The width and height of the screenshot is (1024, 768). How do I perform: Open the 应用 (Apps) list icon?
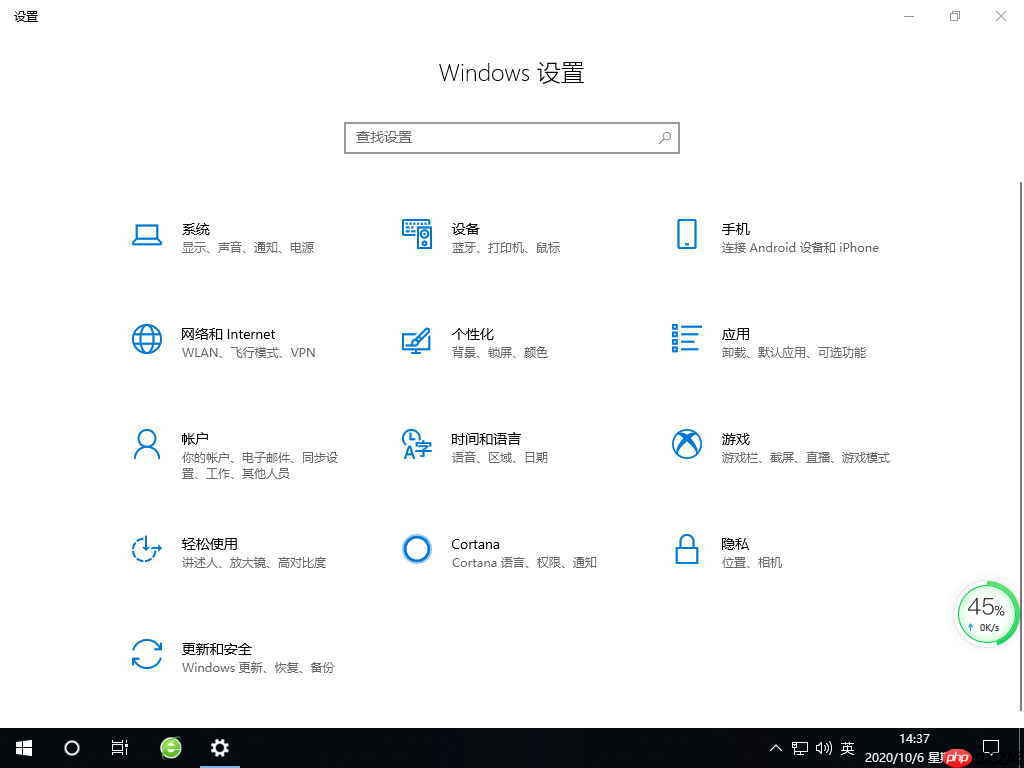[x=686, y=338]
